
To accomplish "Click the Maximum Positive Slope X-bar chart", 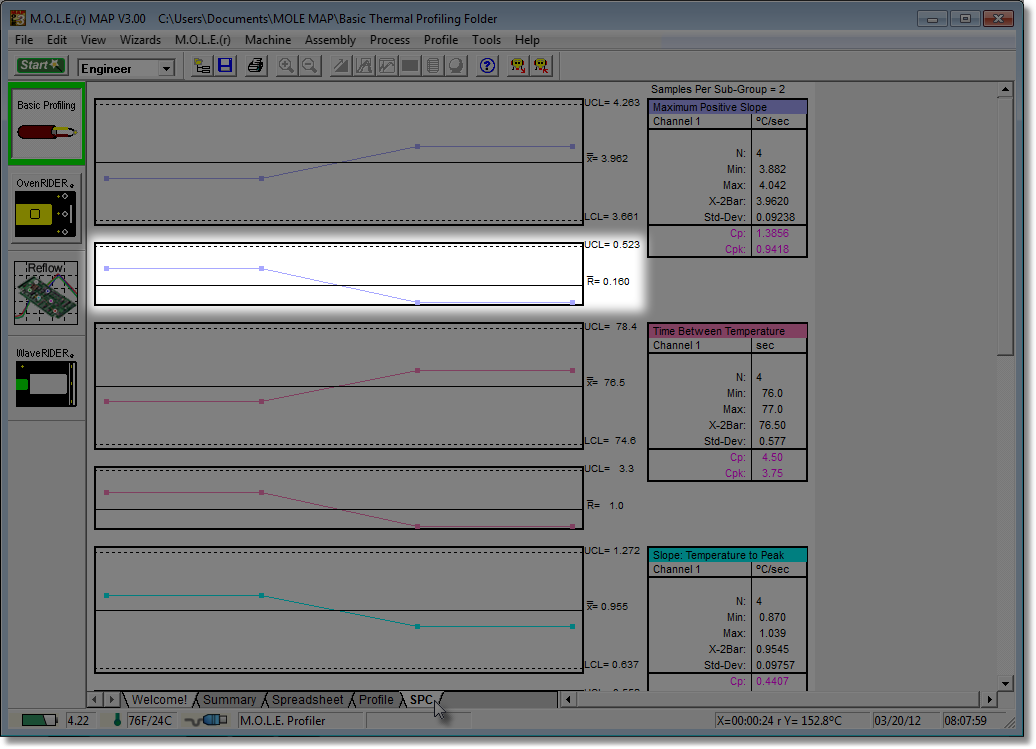I will [339, 162].
